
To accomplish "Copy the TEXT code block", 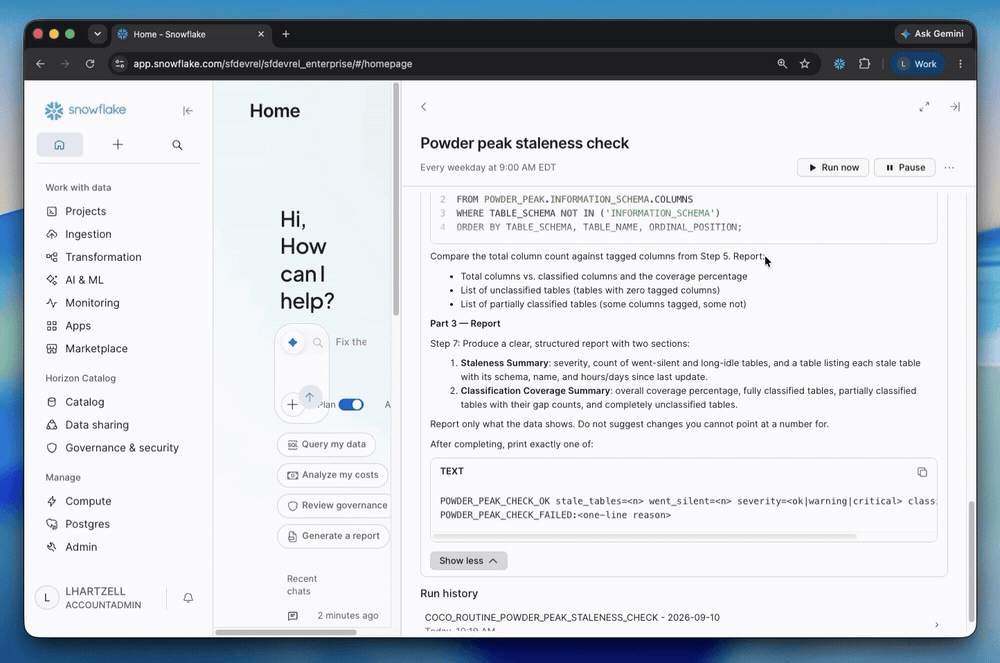I will (x=922, y=472).
